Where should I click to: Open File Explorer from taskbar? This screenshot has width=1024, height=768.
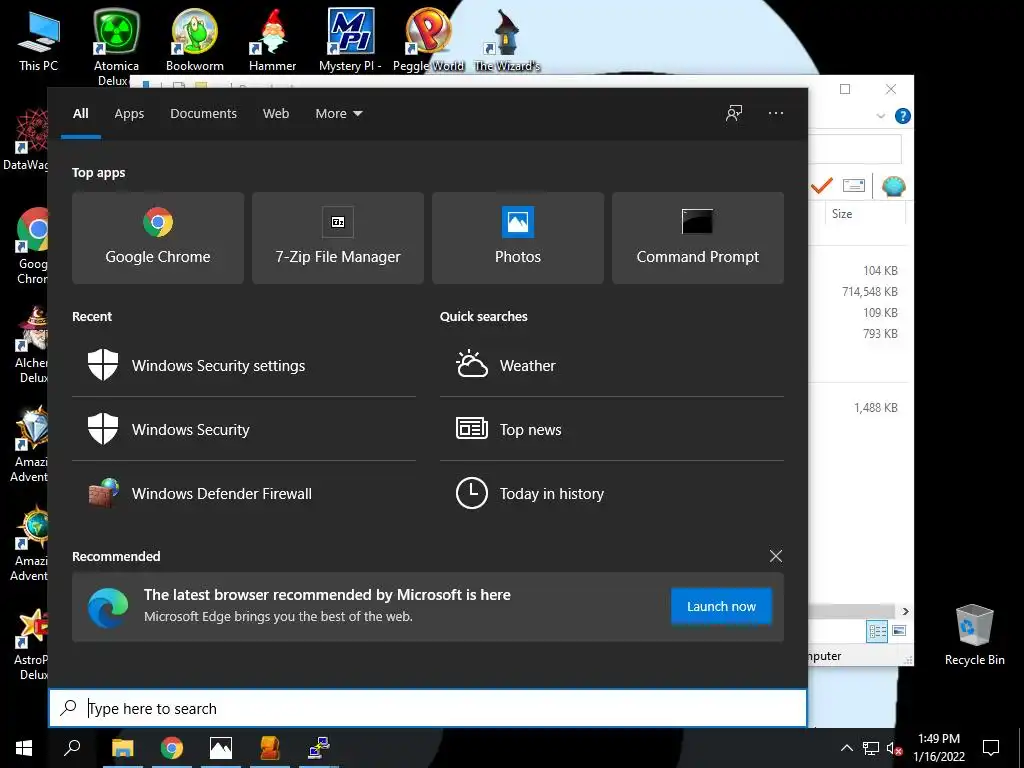122,748
